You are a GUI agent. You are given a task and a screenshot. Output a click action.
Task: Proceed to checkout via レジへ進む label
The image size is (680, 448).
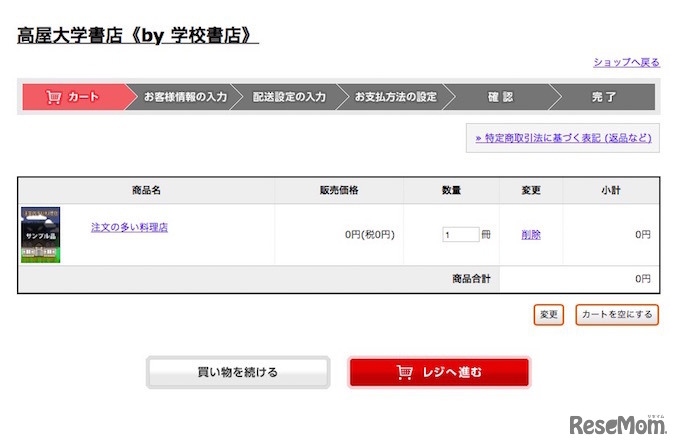pyautogui.click(x=454, y=372)
